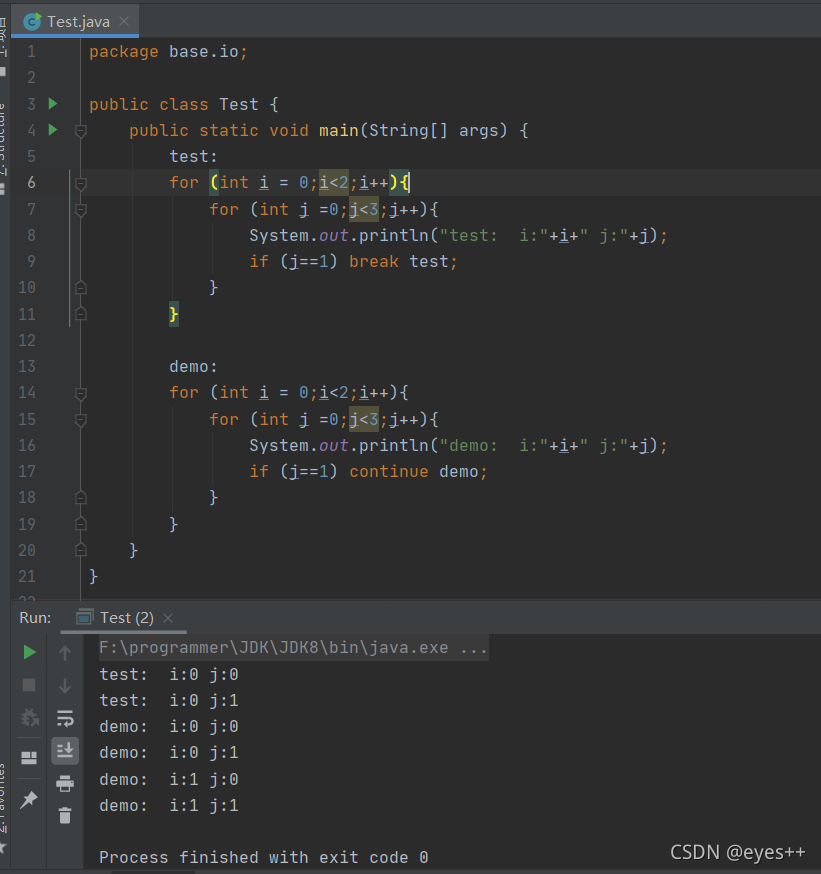Image resolution: width=821 pixels, height=874 pixels.
Task: Collapse inner for loop fold on line 7
Action: (81, 210)
